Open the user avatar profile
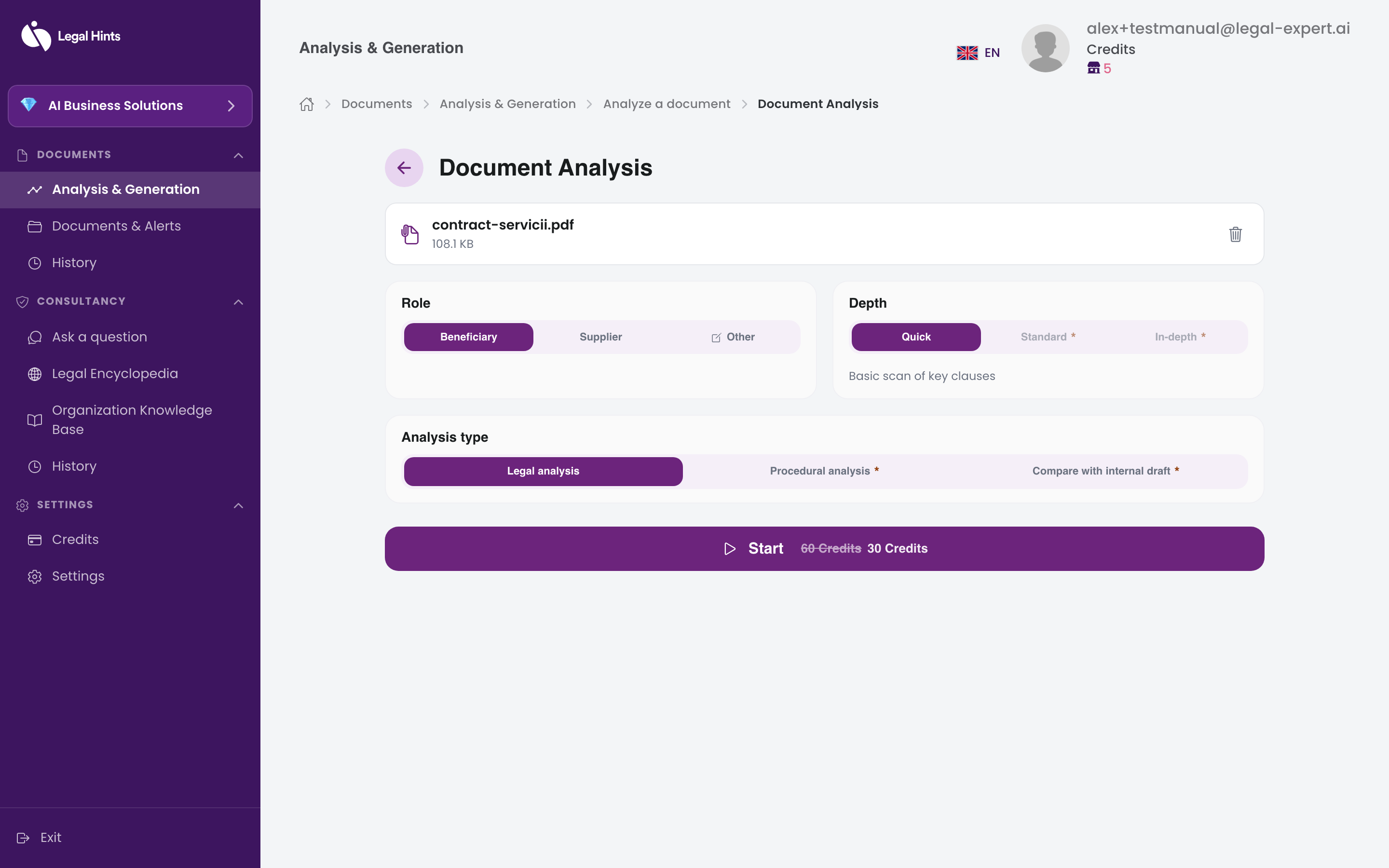Viewport: 1389px width, 868px height. point(1045,48)
